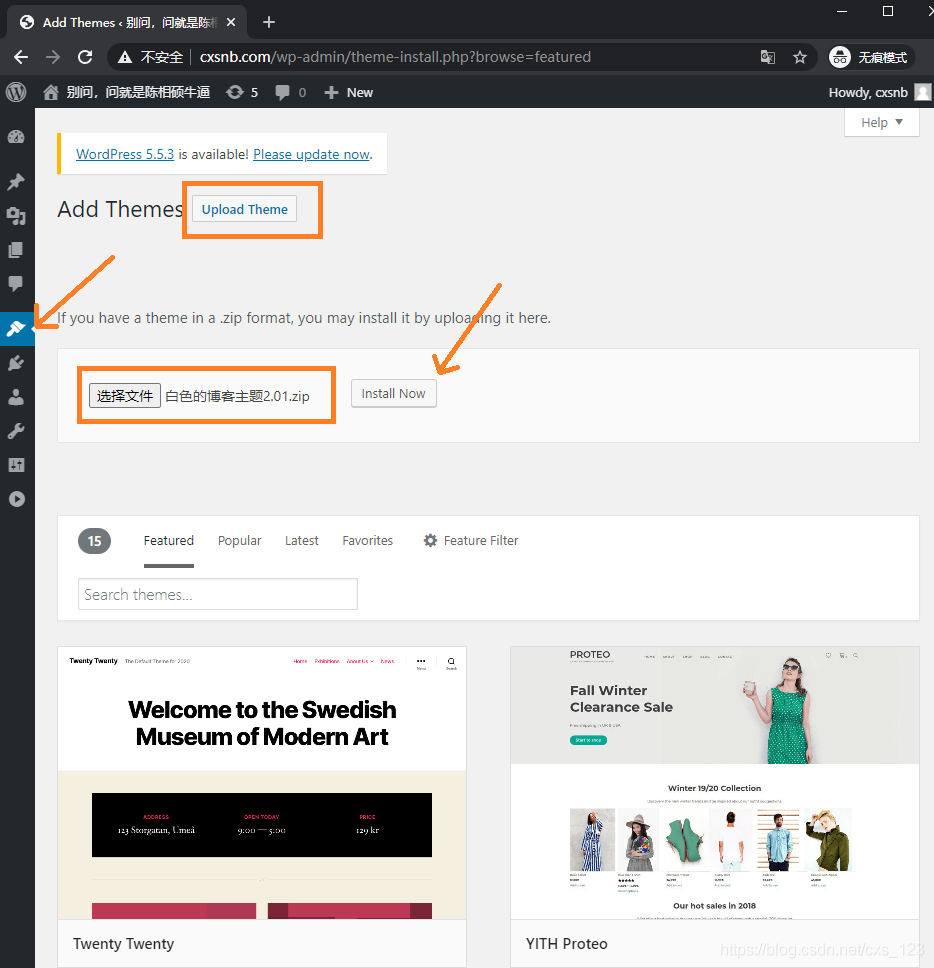Visit site via home icon in admin bar
Image resolution: width=934 pixels, height=968 pixels.
(51, 93)
